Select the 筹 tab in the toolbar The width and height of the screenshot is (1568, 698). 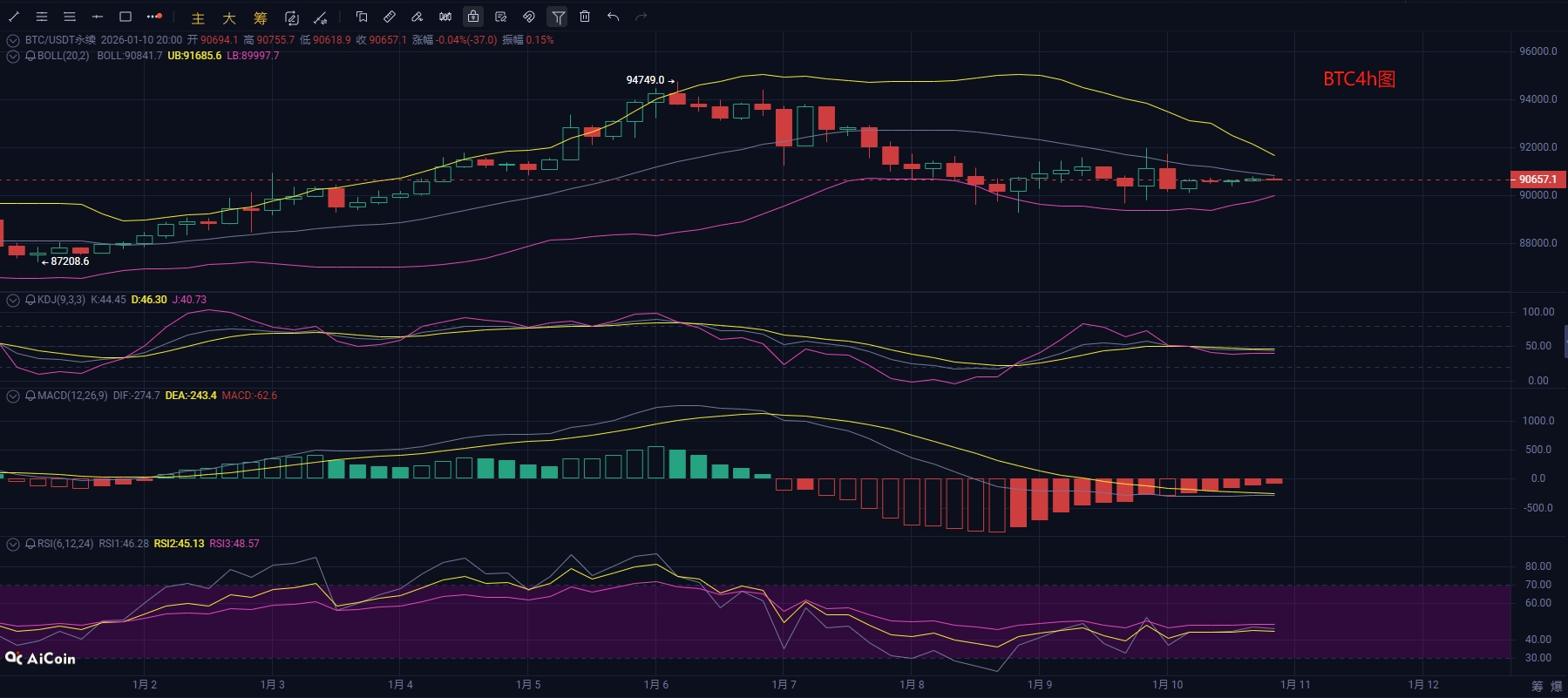(261, 18)
